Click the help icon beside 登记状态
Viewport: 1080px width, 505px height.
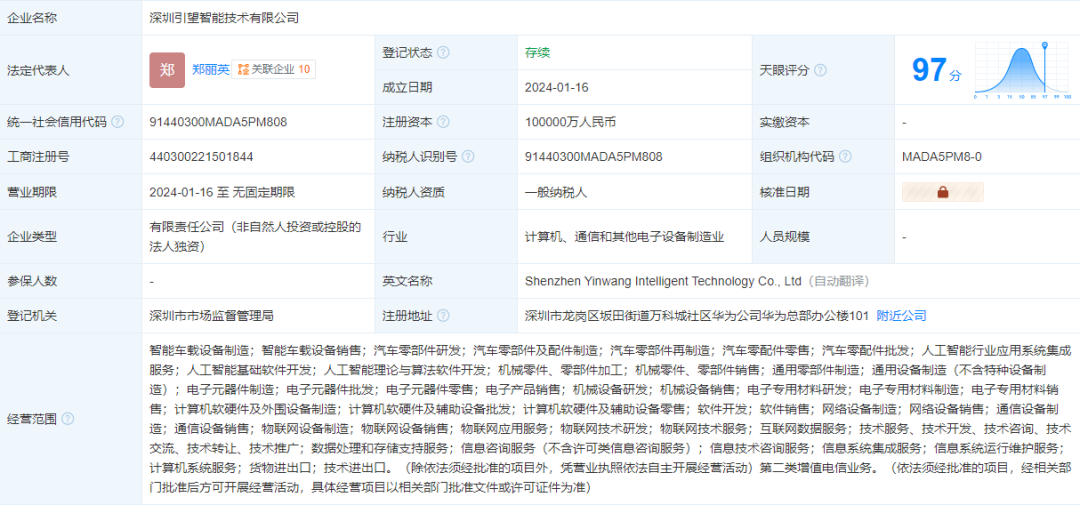pos(443,52)
